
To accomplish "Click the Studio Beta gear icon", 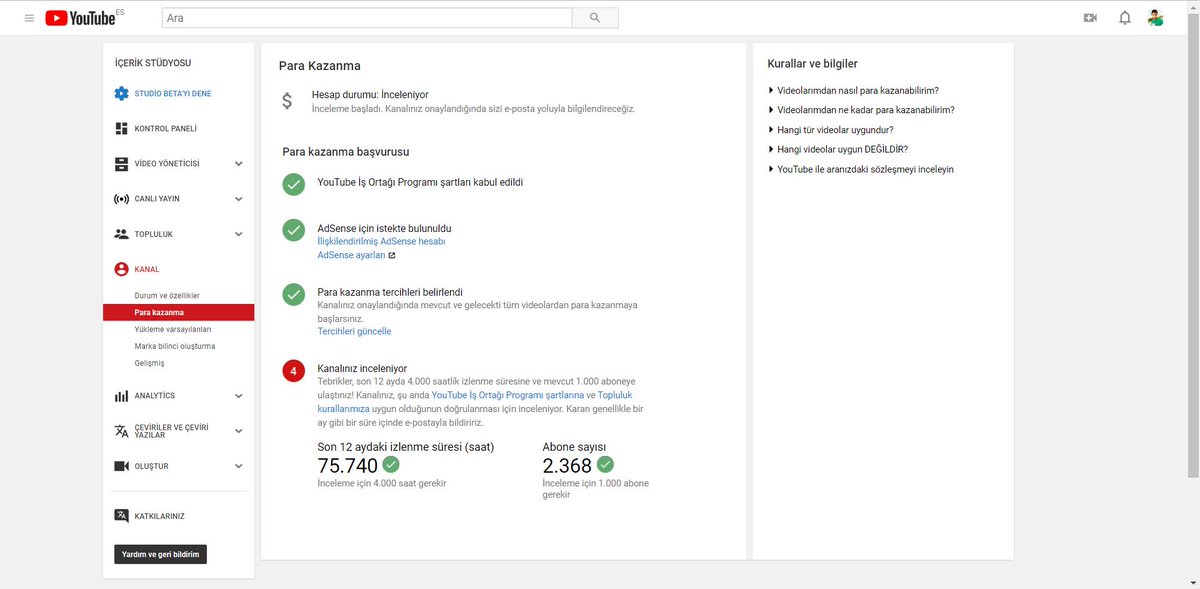I will 121,93.
